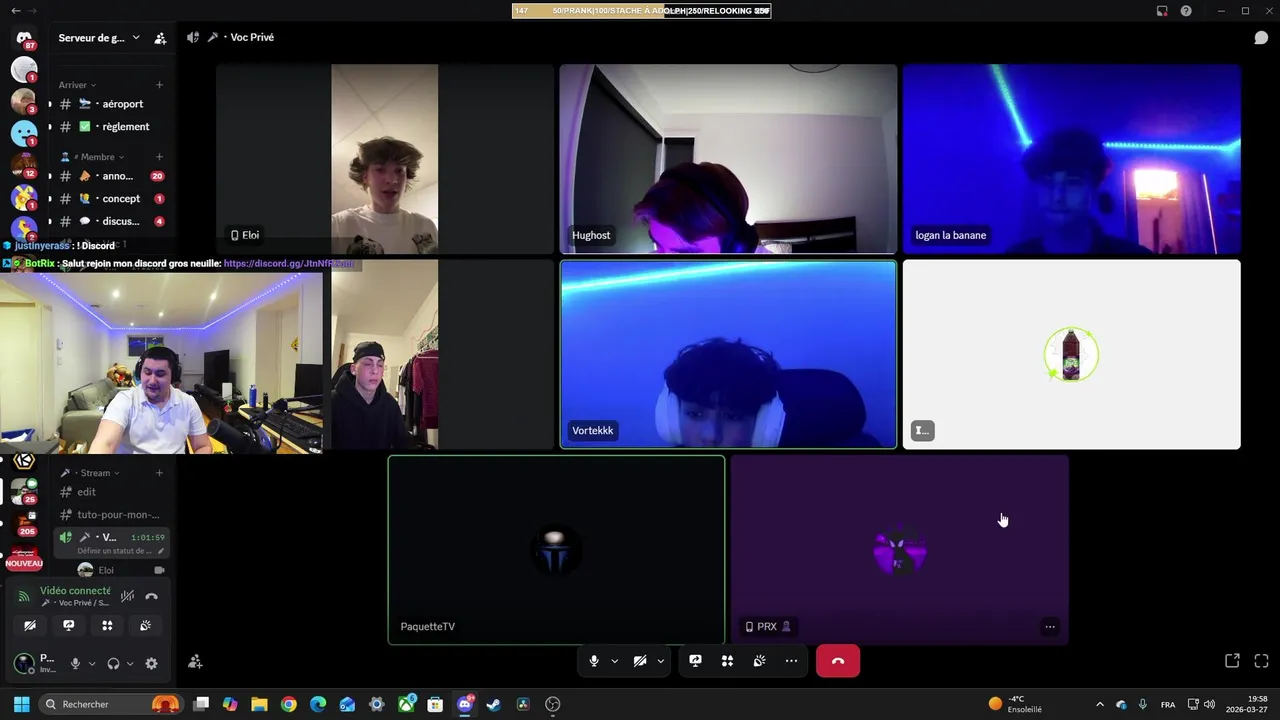Open microphone options arrow in call bar
The image size is (1280, 720).
[x=614, y=661]
